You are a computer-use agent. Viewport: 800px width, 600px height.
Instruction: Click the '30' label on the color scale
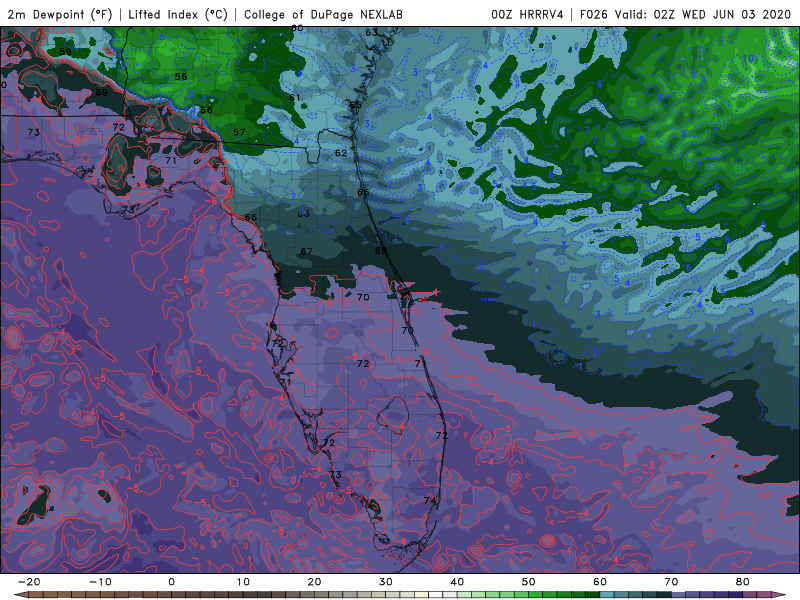(386, 582)
